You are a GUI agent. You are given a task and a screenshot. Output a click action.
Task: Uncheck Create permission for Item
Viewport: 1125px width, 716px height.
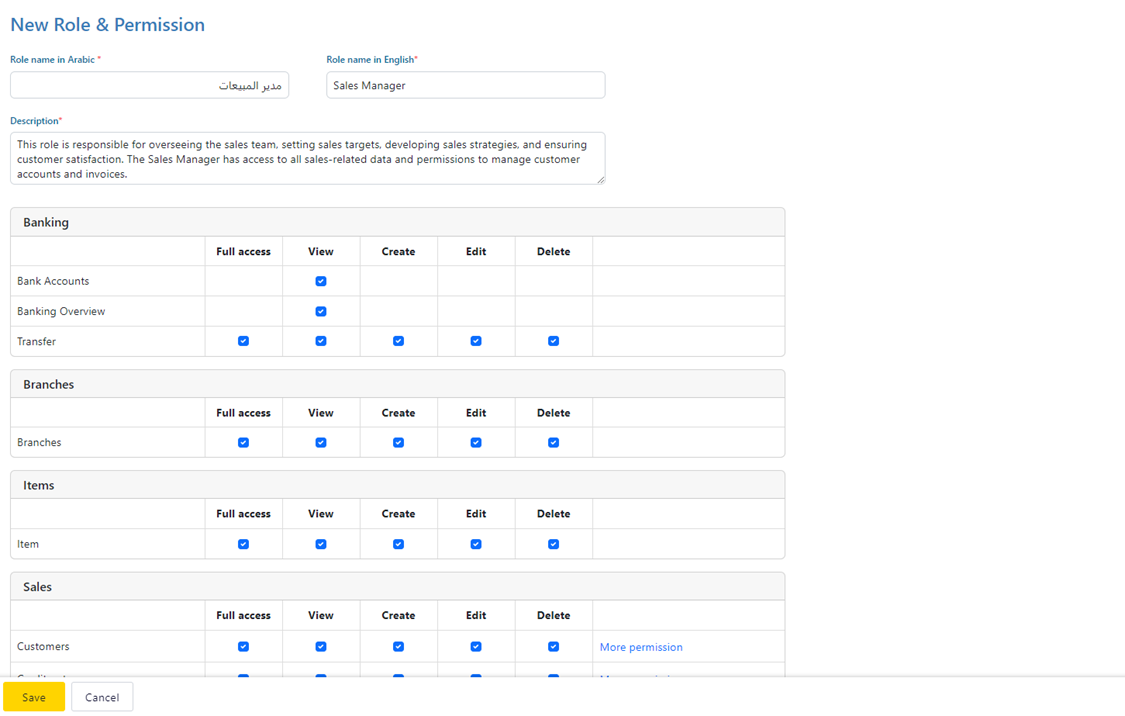point(398,544)
